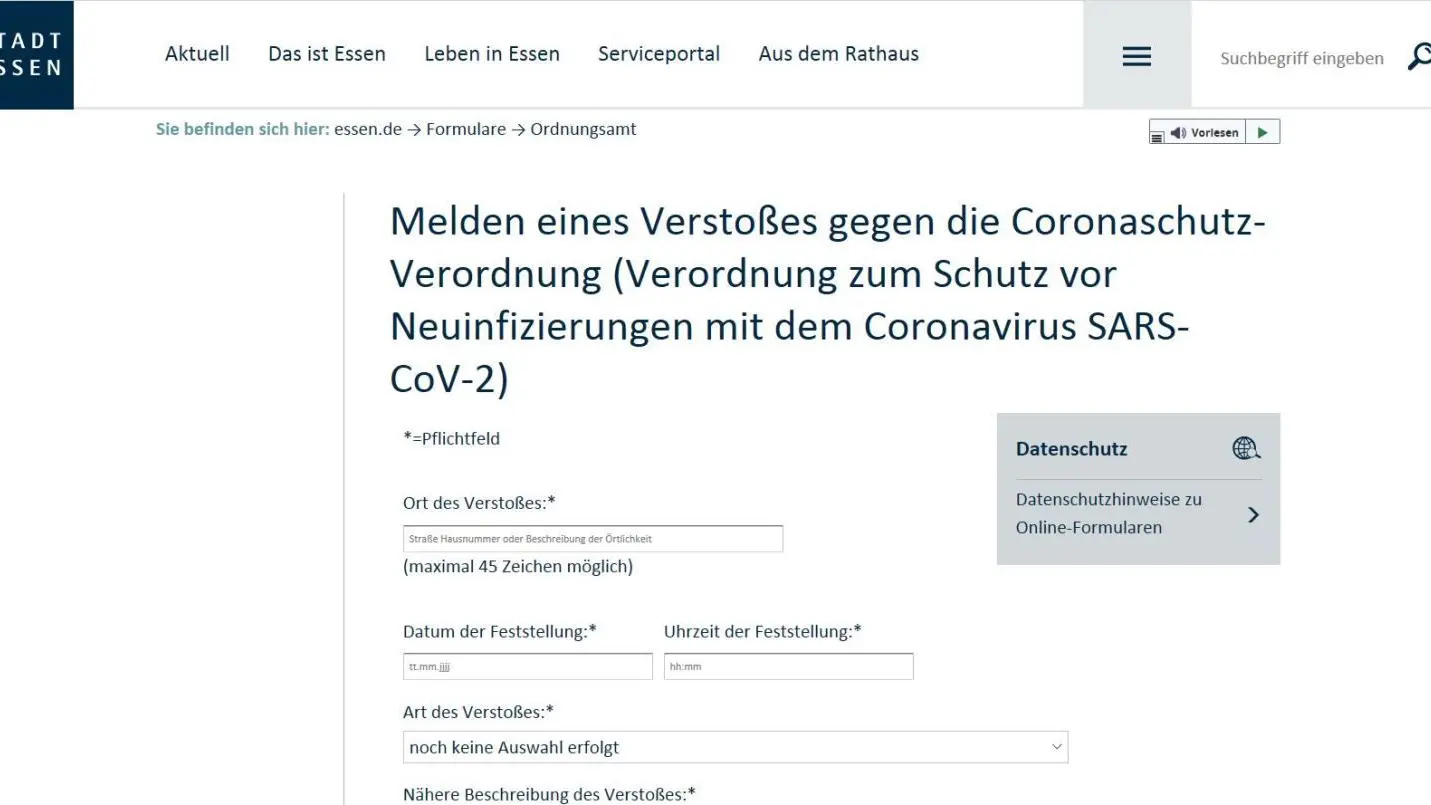Click the Uhrzeit der Feststellung field
The width and height of the screenshot is (1431, 805).
[x=788, y=667]
